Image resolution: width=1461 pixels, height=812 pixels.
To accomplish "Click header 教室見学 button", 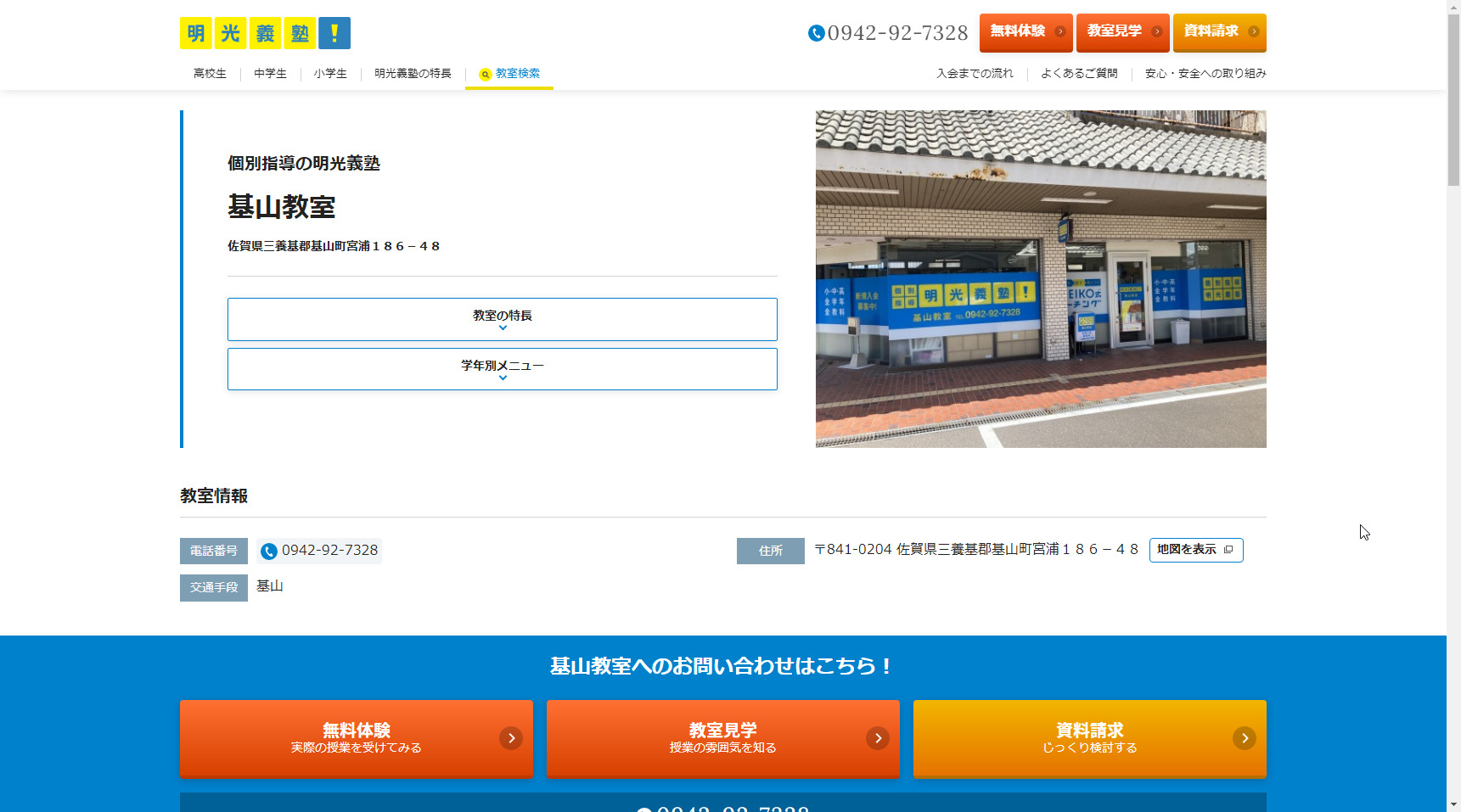I will pos(1123,32).
